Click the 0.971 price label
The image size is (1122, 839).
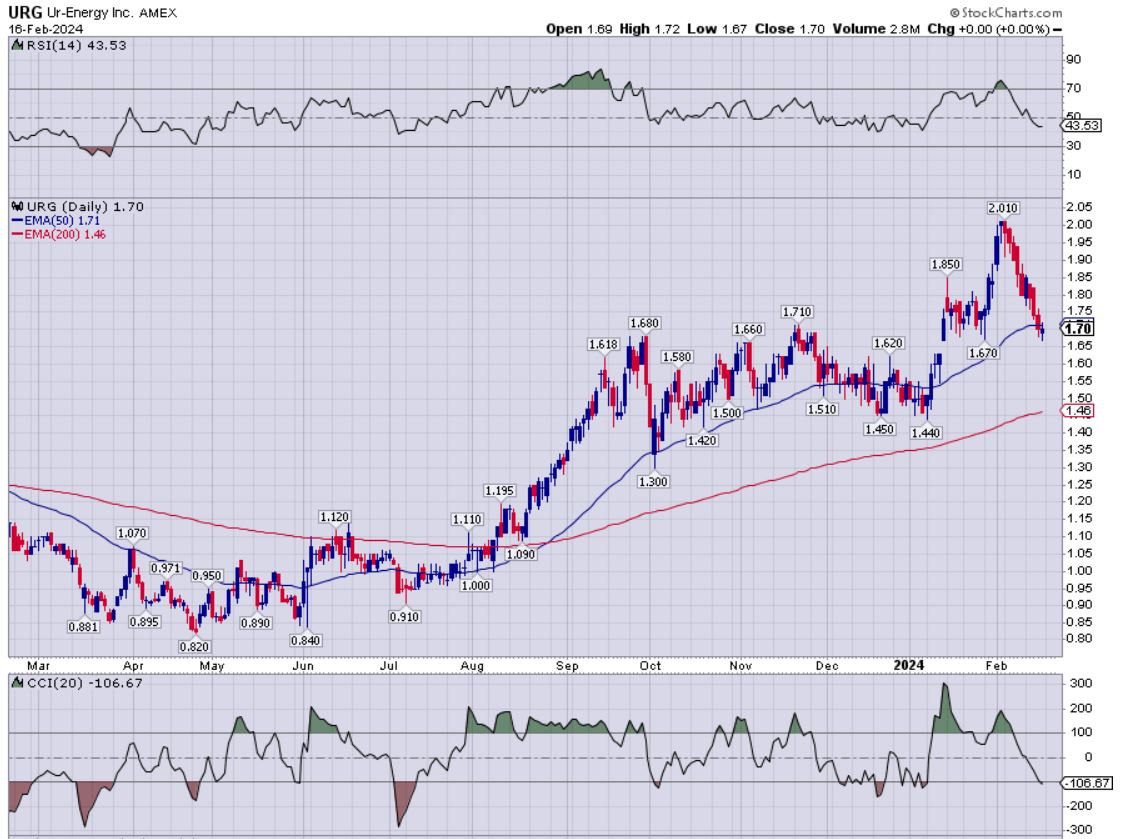click(165, 568)
